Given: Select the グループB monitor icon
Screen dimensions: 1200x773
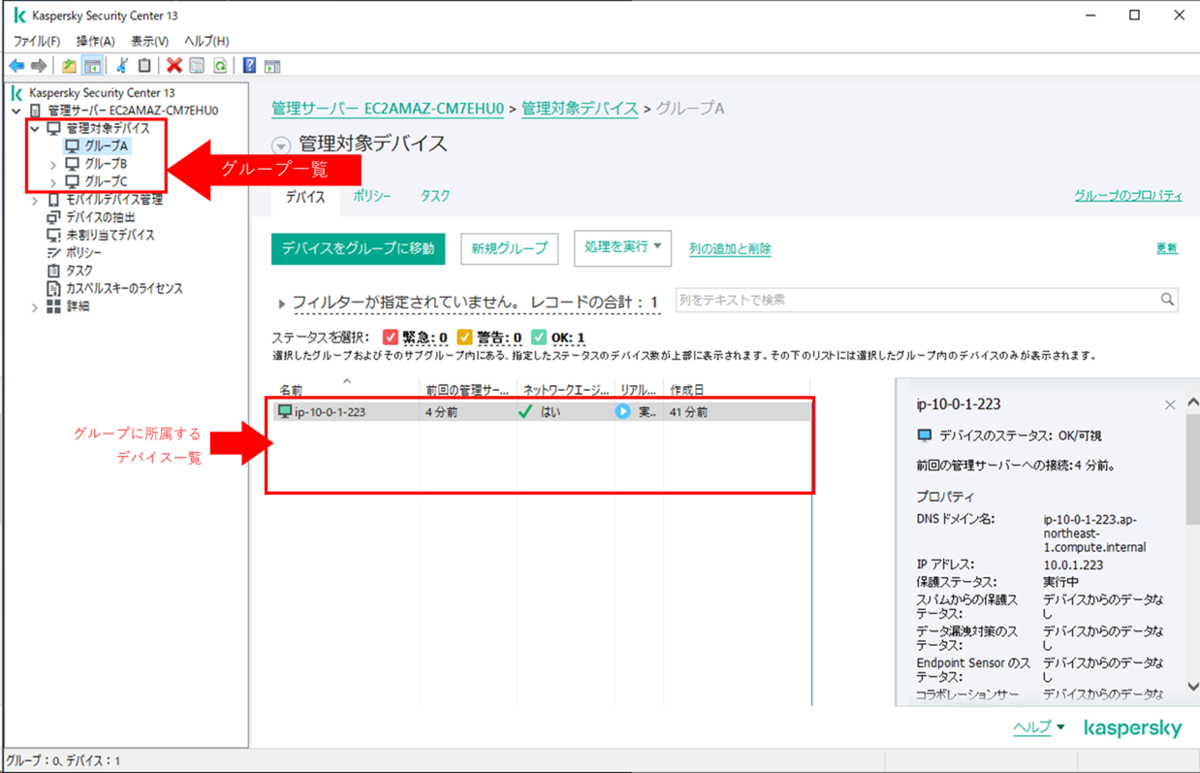Looking at the screenshot, I should click(72, 163).
